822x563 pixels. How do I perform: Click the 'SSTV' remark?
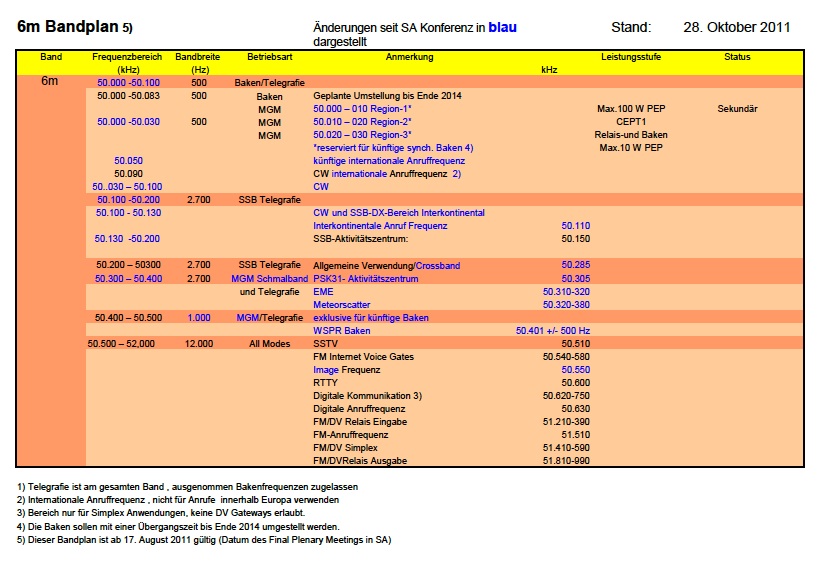coord(326,344)
